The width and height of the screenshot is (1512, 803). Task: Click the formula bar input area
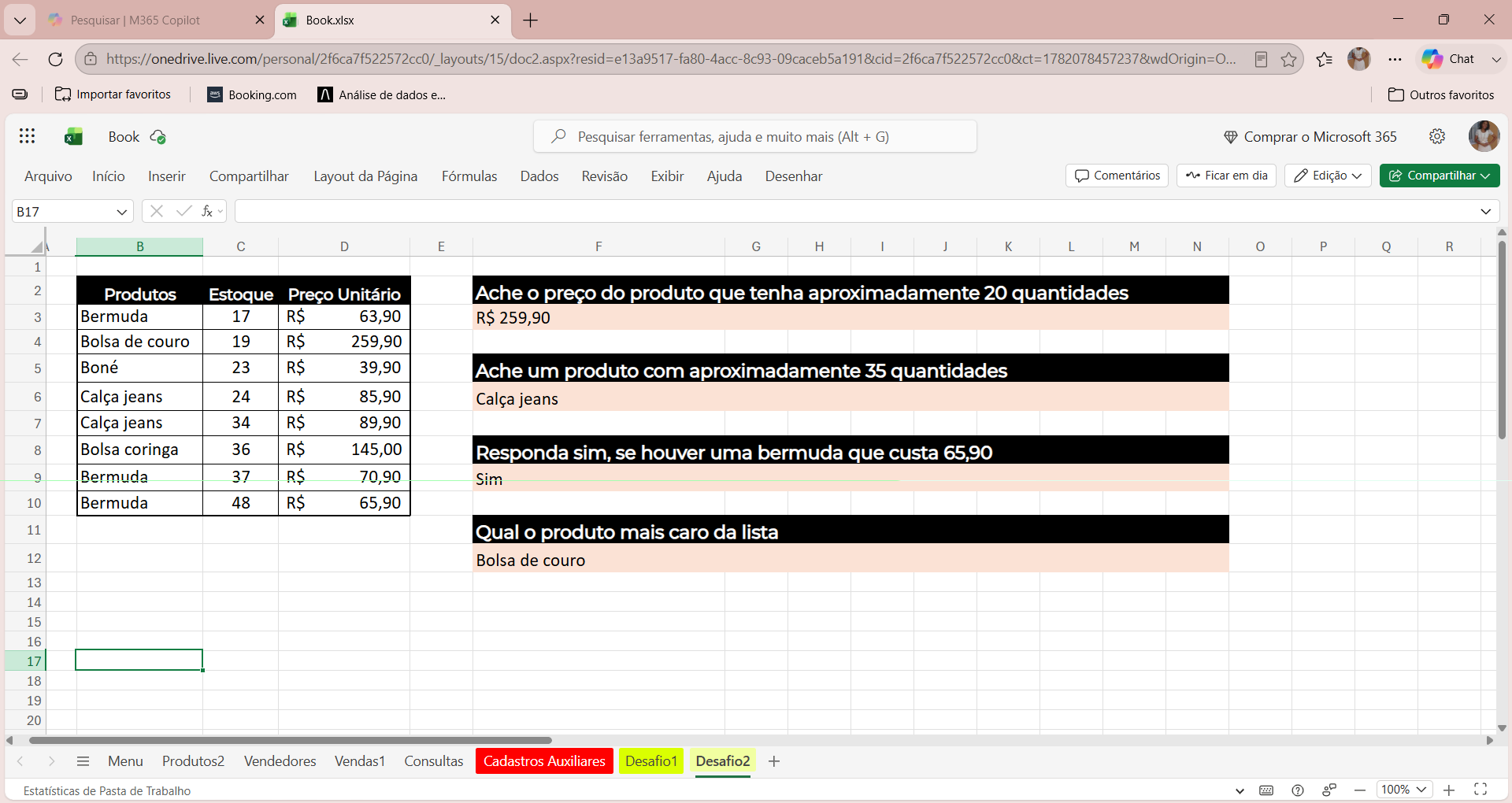tap(855, 211)
